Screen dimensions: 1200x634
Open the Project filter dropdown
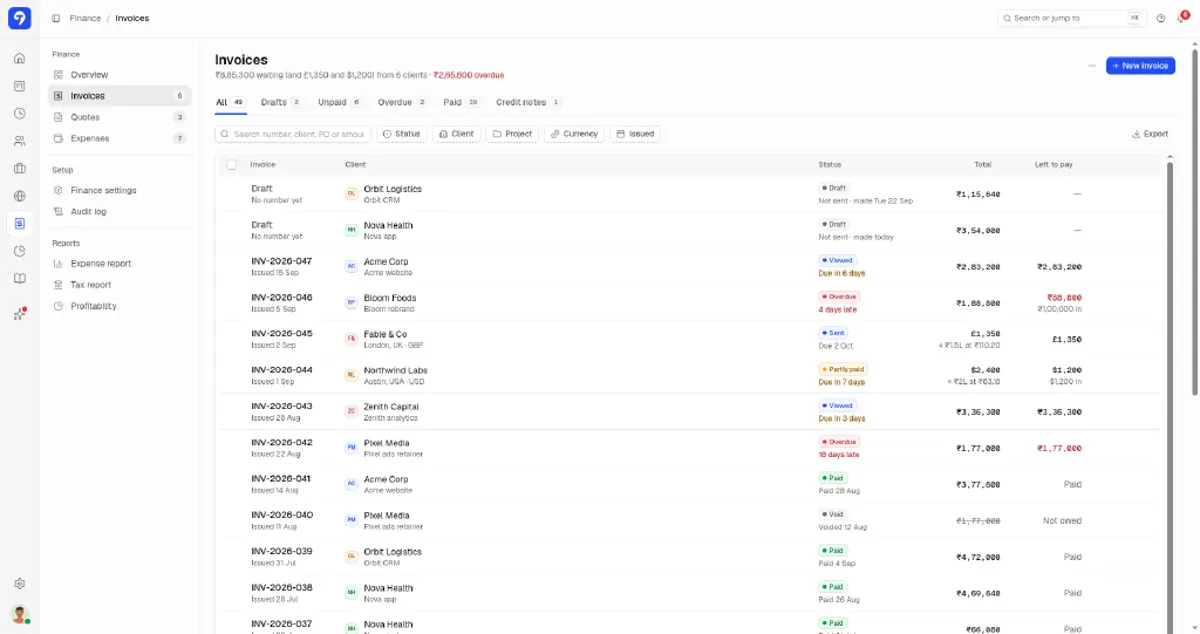click(512, 134)
